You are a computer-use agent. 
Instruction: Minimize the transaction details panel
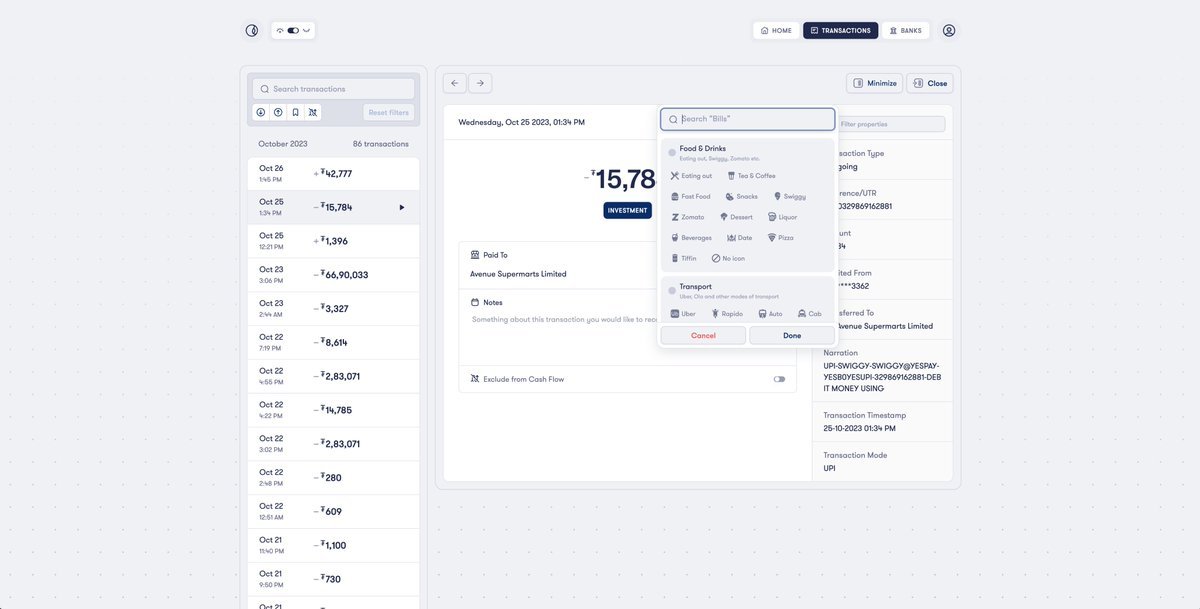[x=874, y=83]
